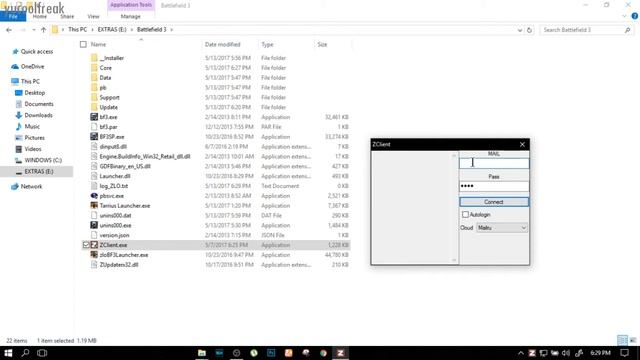
Task: Uncheck the ZClient.exe row checkbox
Action: click(x=86, y=245)
